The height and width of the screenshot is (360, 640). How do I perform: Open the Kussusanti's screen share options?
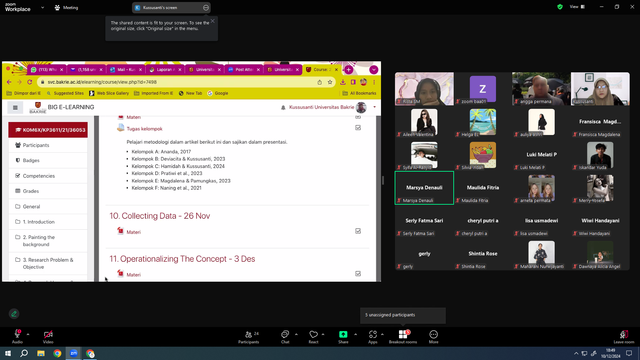(206, 7)
